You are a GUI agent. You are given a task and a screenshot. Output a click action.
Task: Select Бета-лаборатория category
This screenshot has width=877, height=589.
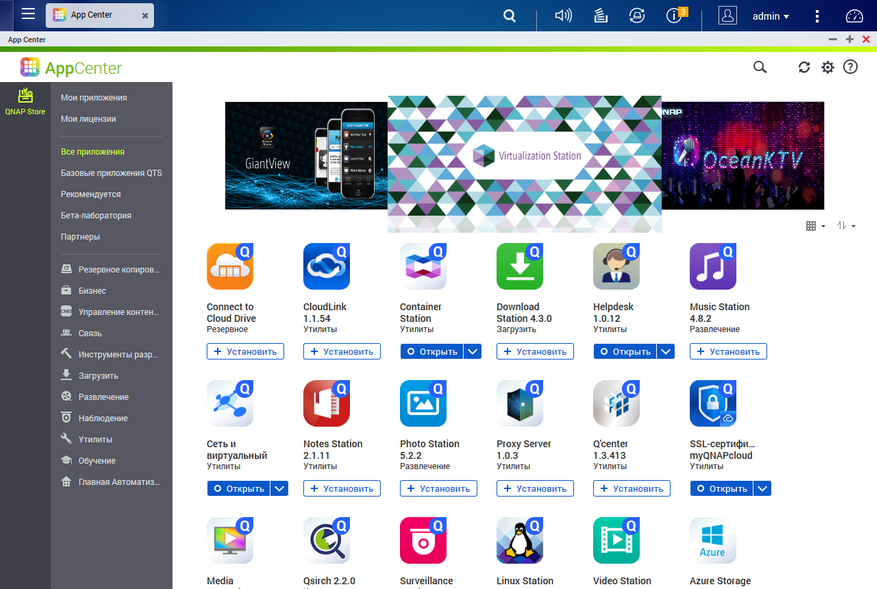(x=96, y=215)
